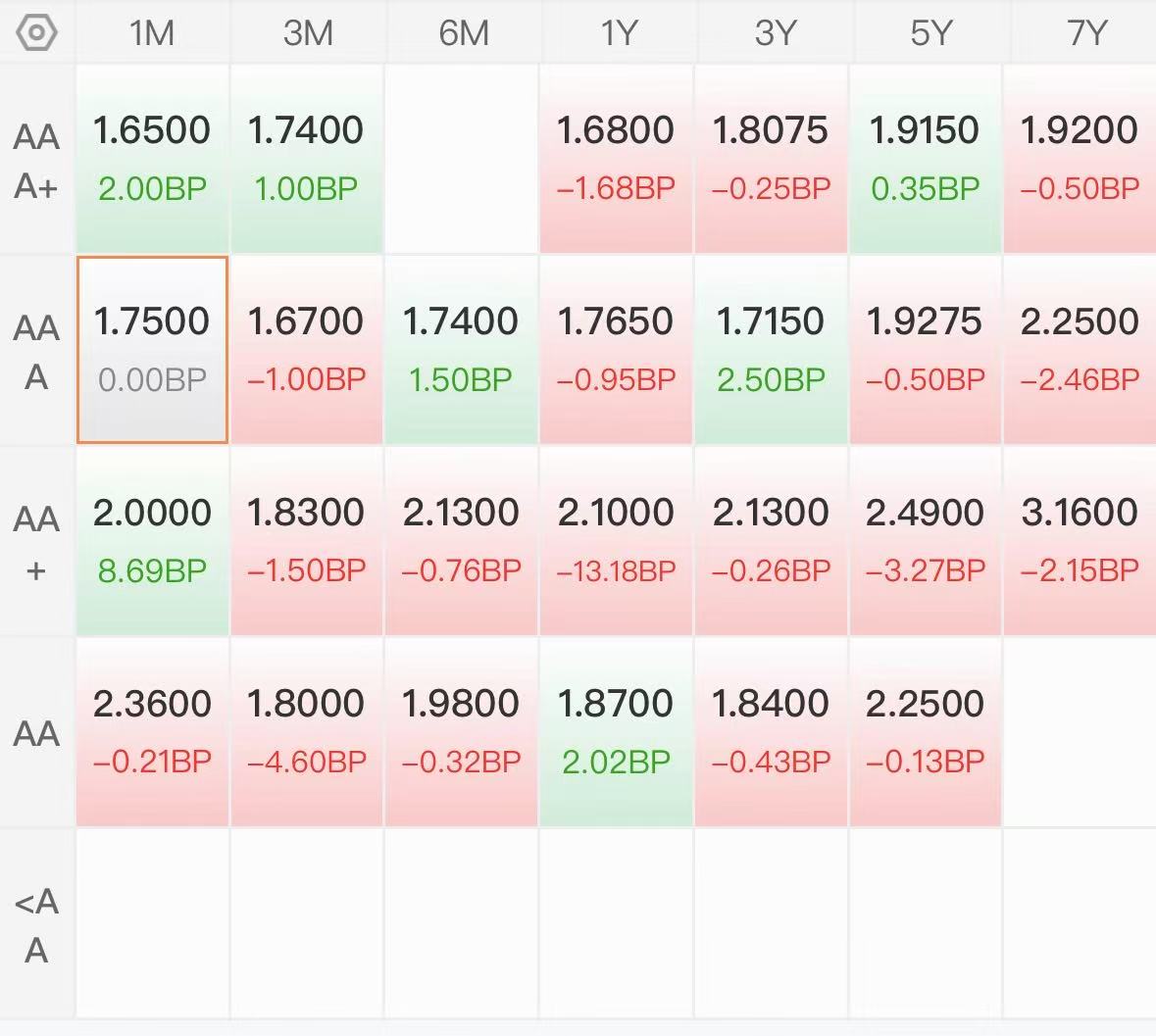Viewport: 1156px width, 1036px height.
Task: Click the AA+ row label
Action: 36,542
